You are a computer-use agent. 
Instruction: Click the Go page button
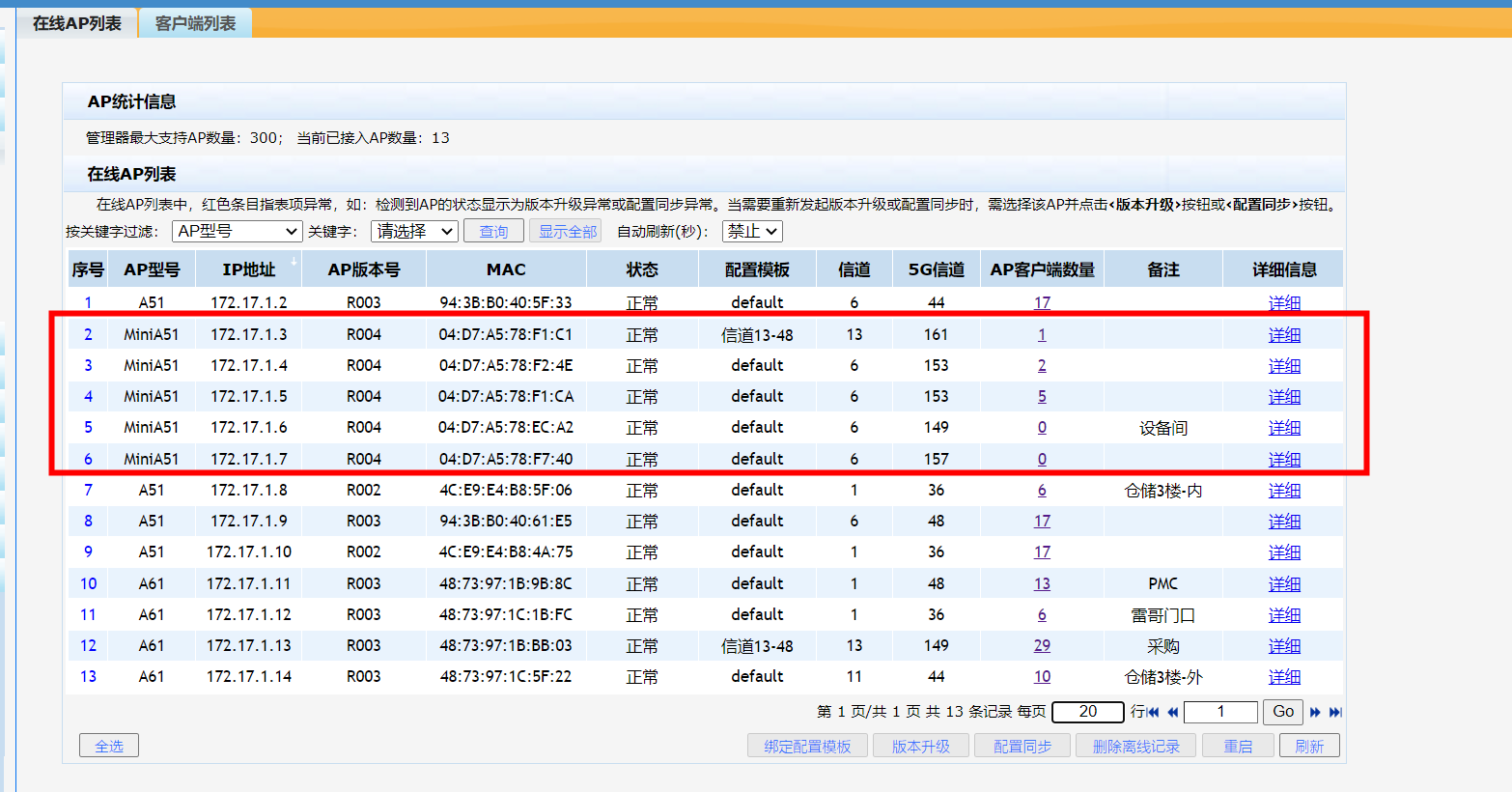point(1282,712)
